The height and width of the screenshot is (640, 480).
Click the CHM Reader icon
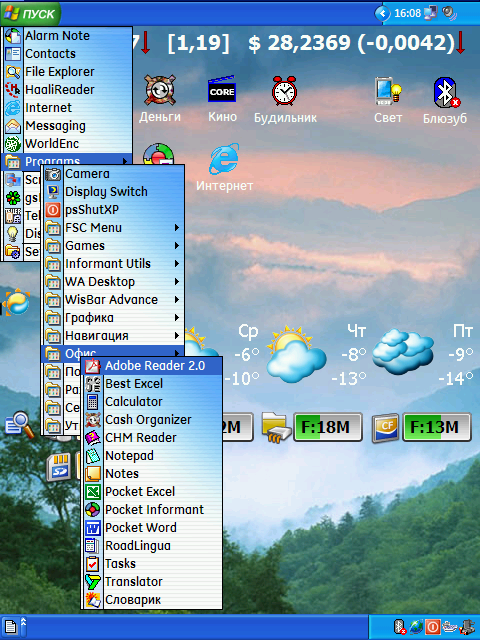pyautogui.click(x=93, y=438)
